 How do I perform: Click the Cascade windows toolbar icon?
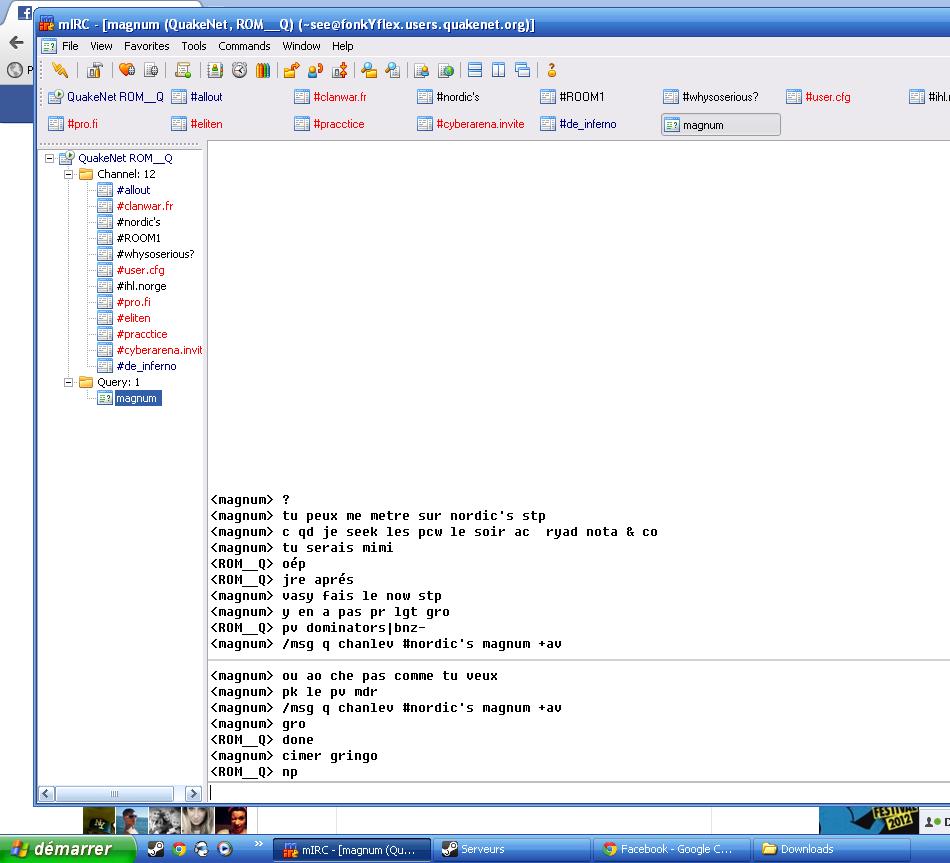[x=522, y=70]
